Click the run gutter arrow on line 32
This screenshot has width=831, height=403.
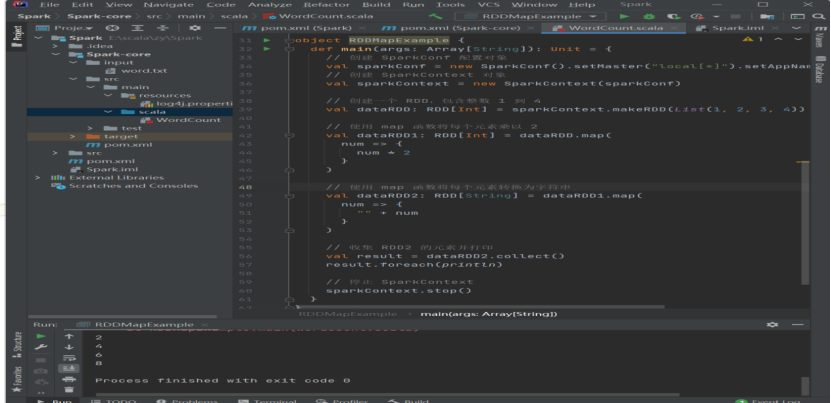(x=267, y=49)
